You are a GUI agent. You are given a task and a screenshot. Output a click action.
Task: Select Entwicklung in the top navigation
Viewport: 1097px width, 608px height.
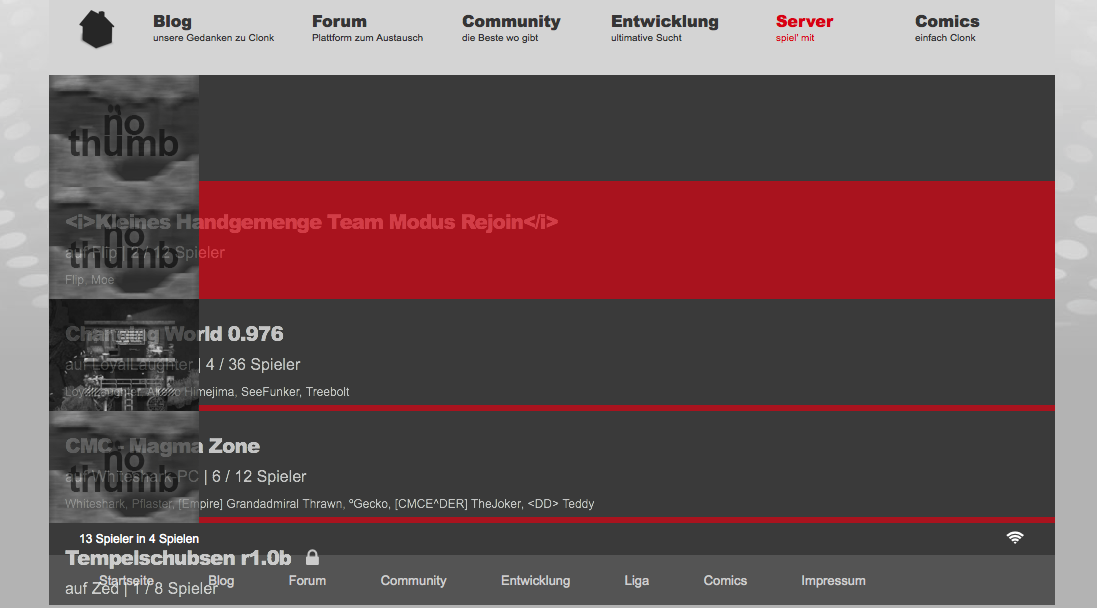[x=664, y=22]
